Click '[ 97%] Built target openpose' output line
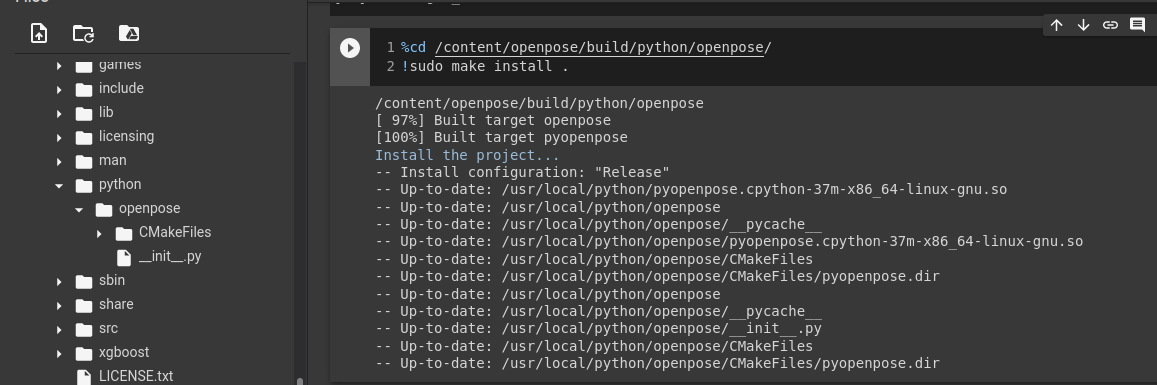The width and height of the screenshot is (1157, 385). (493, 120)
